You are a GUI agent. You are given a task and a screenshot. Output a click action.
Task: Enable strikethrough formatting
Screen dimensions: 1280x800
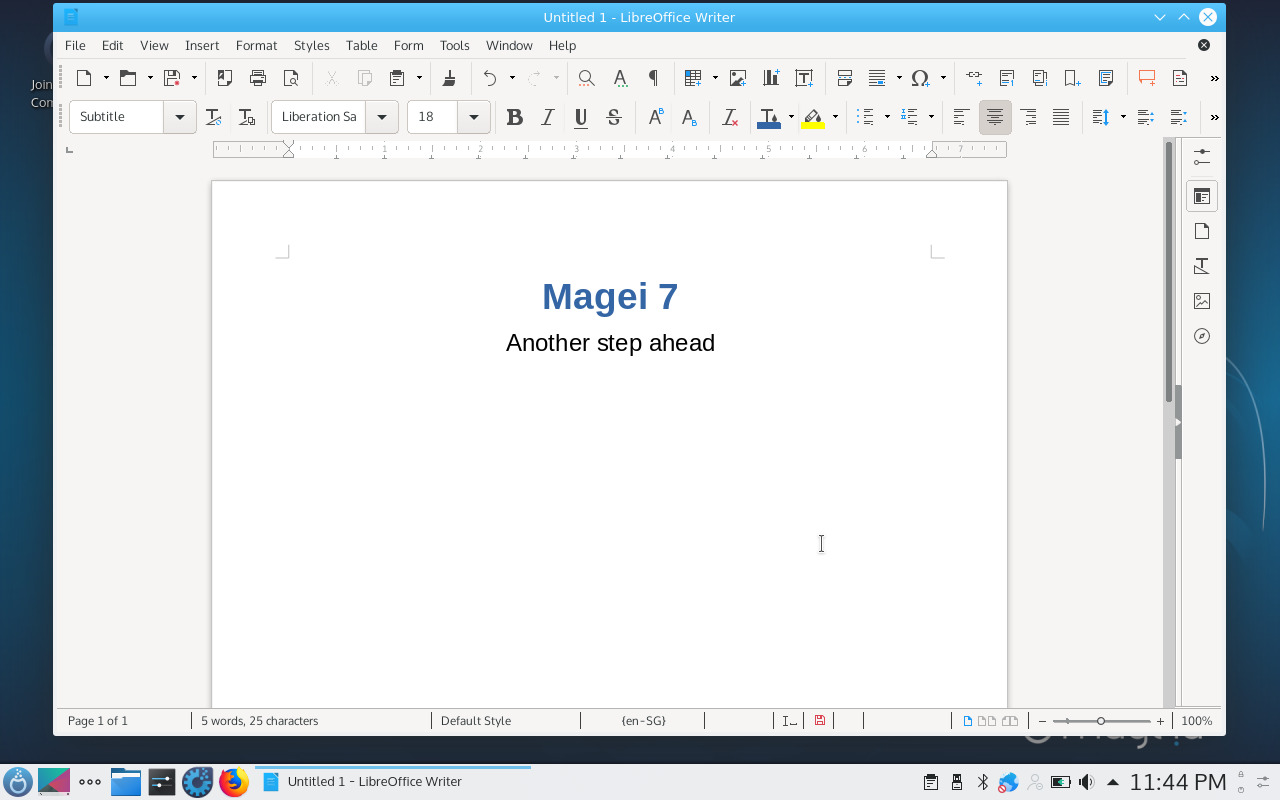pyautogui.click(x=613, y=117)
